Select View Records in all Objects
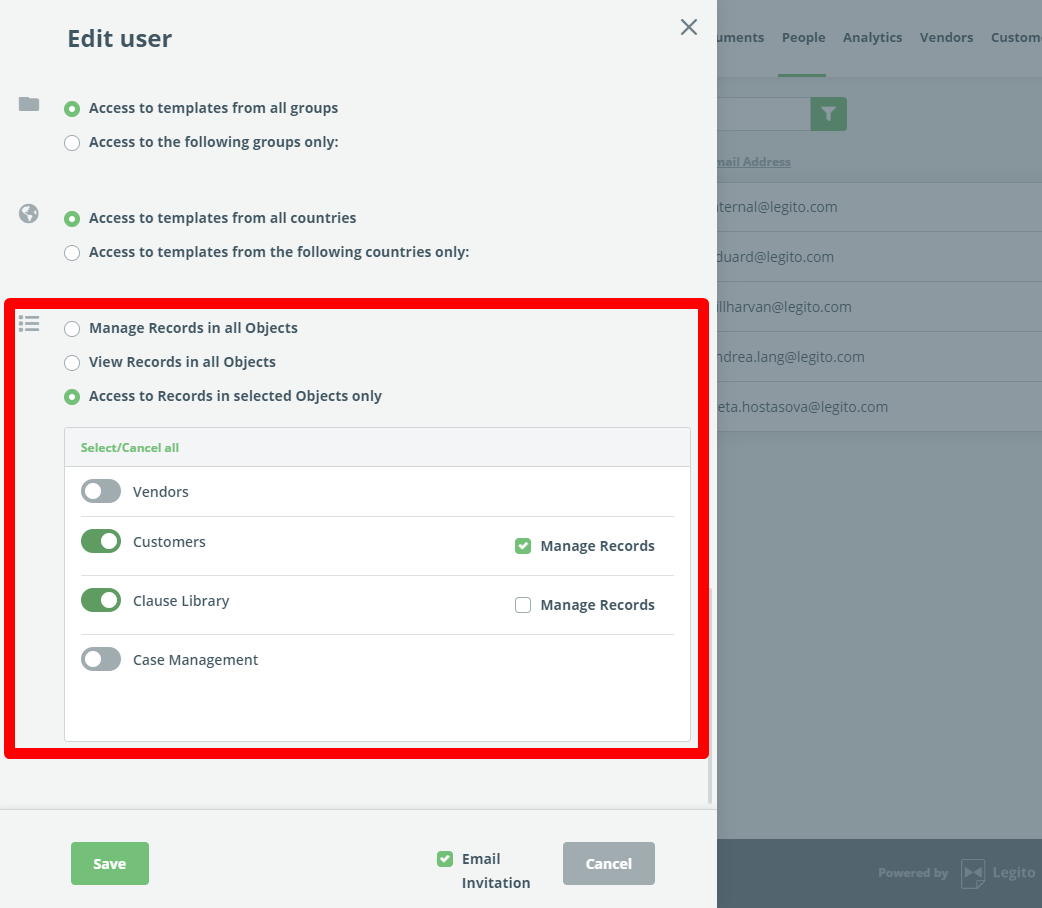 click(72, 363)
